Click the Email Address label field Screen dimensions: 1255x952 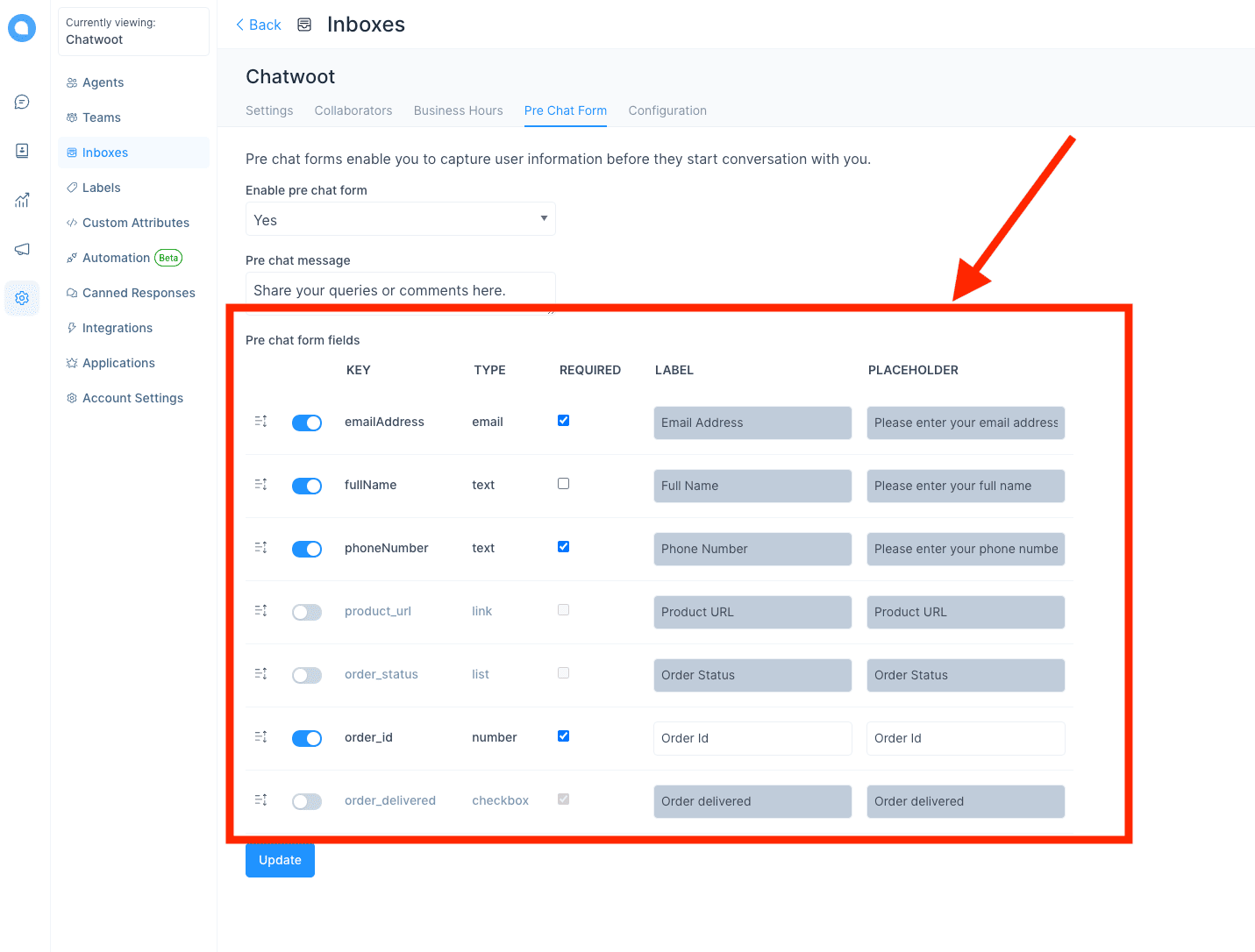pyautogui.click(x=752, y=423)
